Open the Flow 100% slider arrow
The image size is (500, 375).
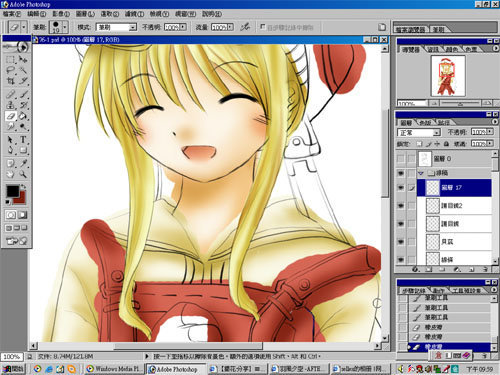tap(230, 27)
